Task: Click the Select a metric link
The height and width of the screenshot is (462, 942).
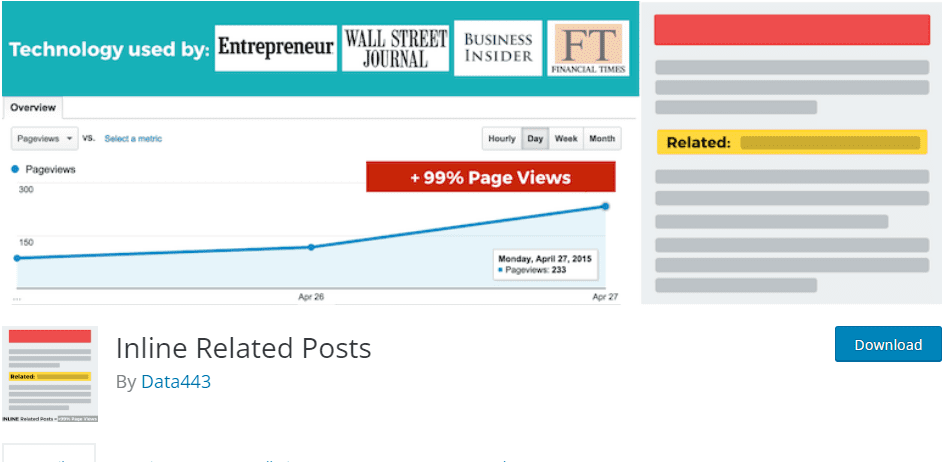Action: click(x=133, y=139)
